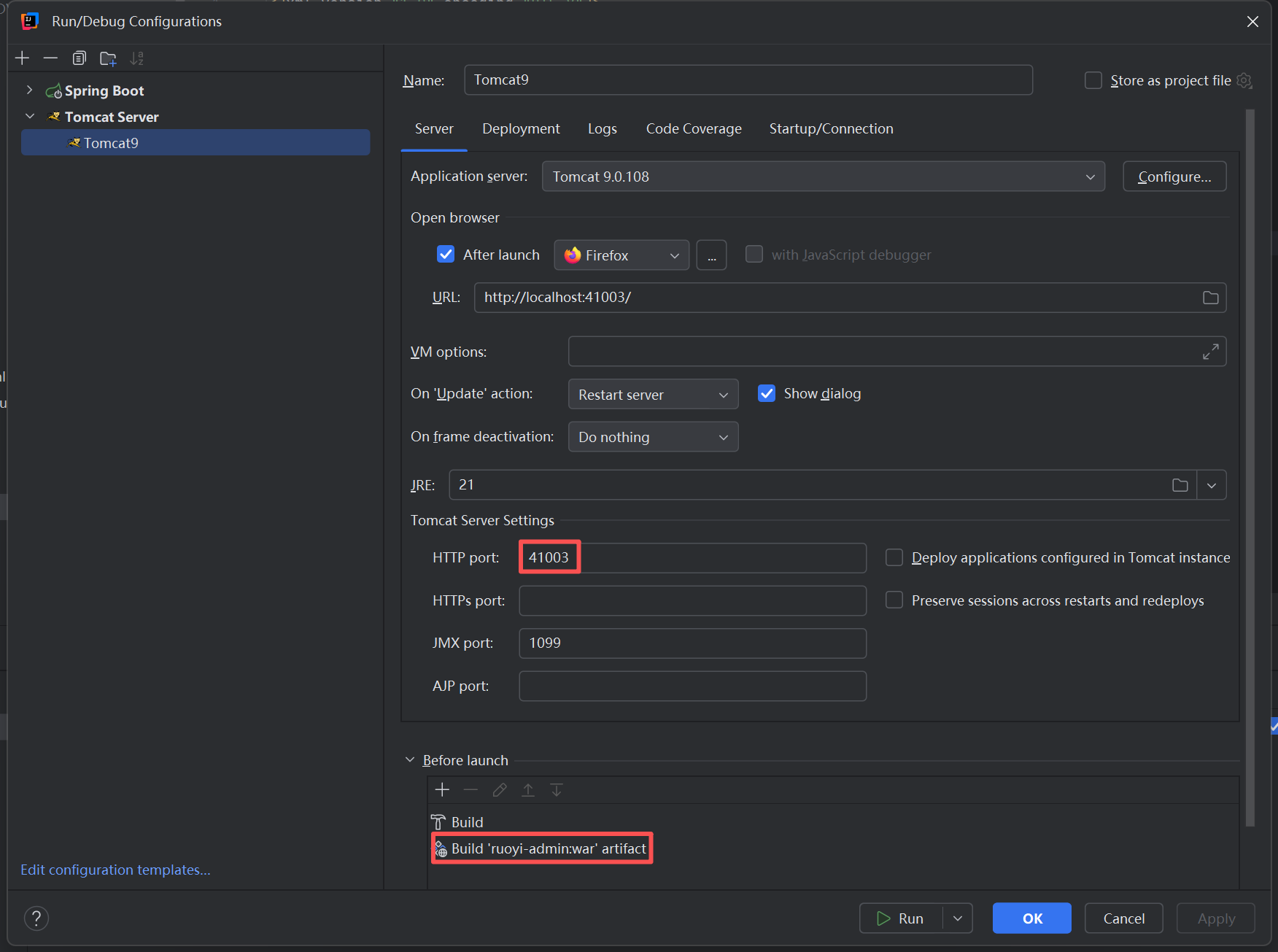The image size is (1278, 952).
Task: Click the Run button
Action: 901,918
